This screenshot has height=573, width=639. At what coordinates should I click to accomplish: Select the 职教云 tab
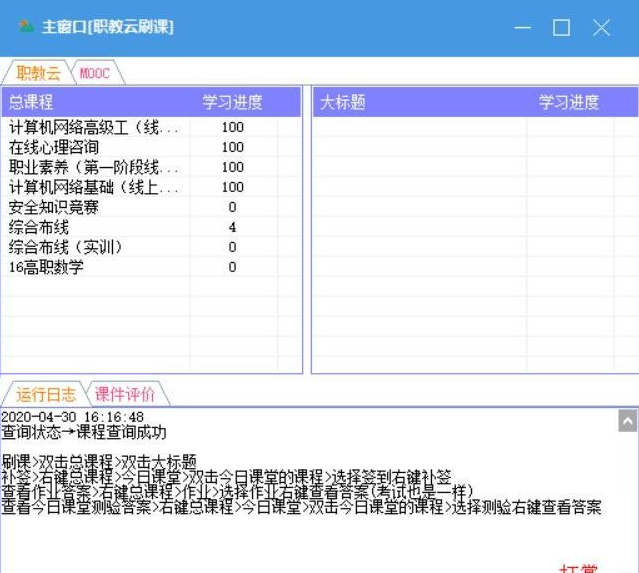click(x=38, y=73)
